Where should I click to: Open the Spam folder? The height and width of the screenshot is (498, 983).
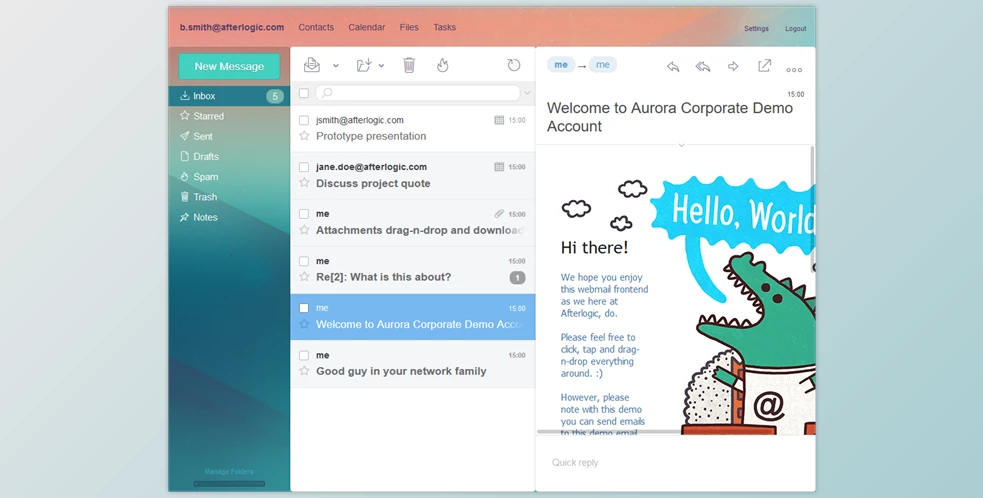(x=229, y=177)
